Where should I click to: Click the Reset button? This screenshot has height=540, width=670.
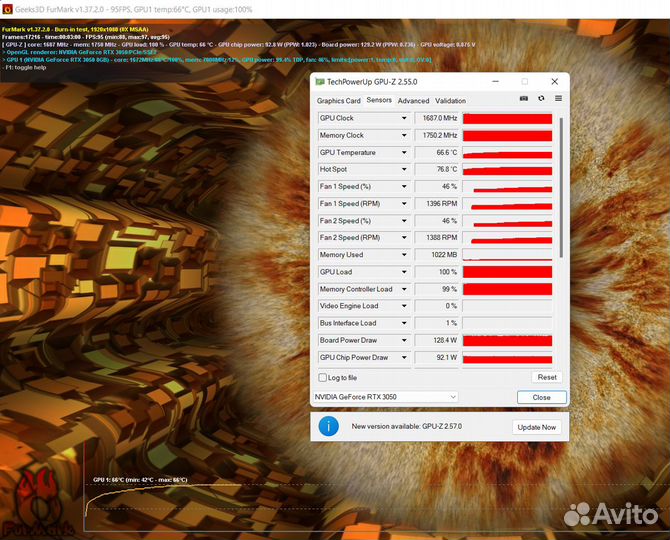point(547,377)
